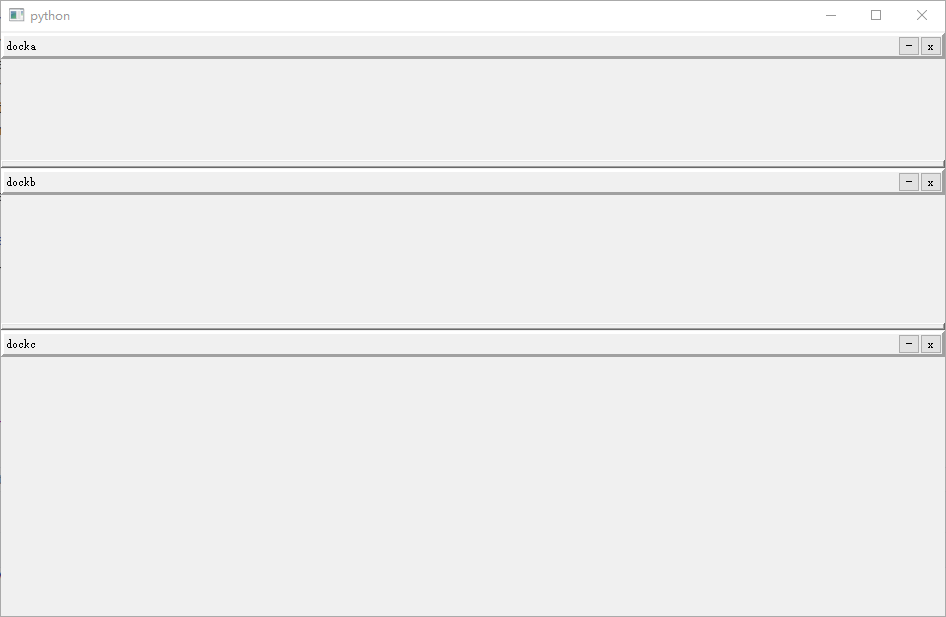Image resolution: width=946 pixels, height=617 pixels.
Task: Focus the empty dockc content area
Action: (472, 486)
